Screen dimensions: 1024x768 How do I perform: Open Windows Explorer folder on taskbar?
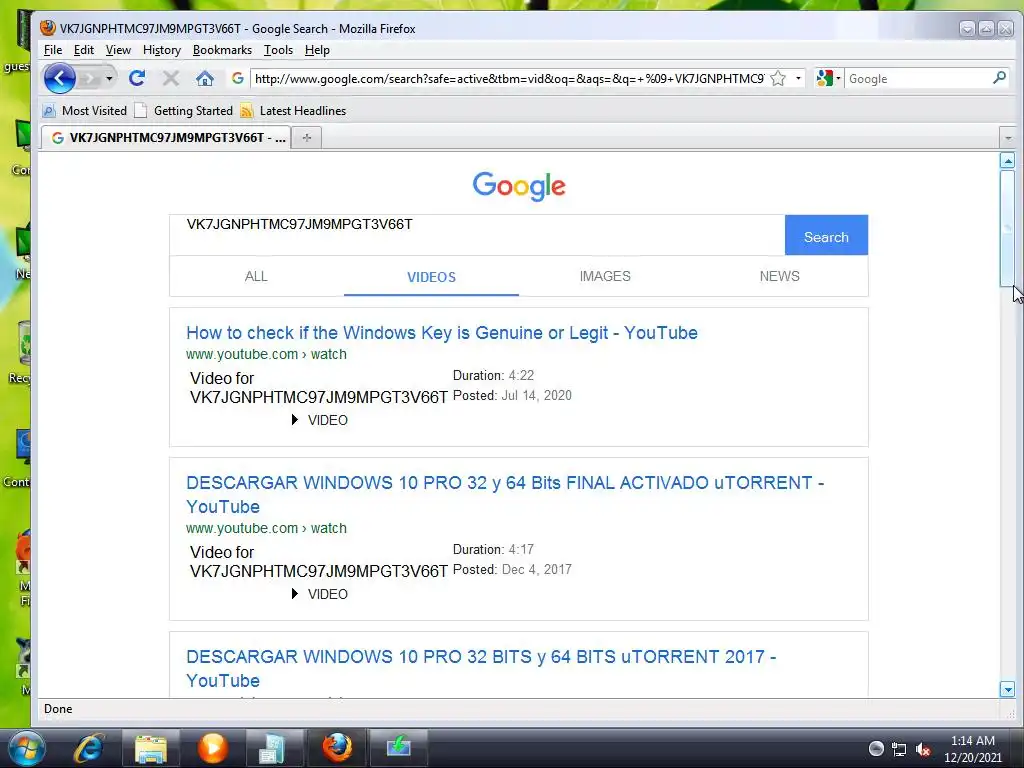pos(151,748)
